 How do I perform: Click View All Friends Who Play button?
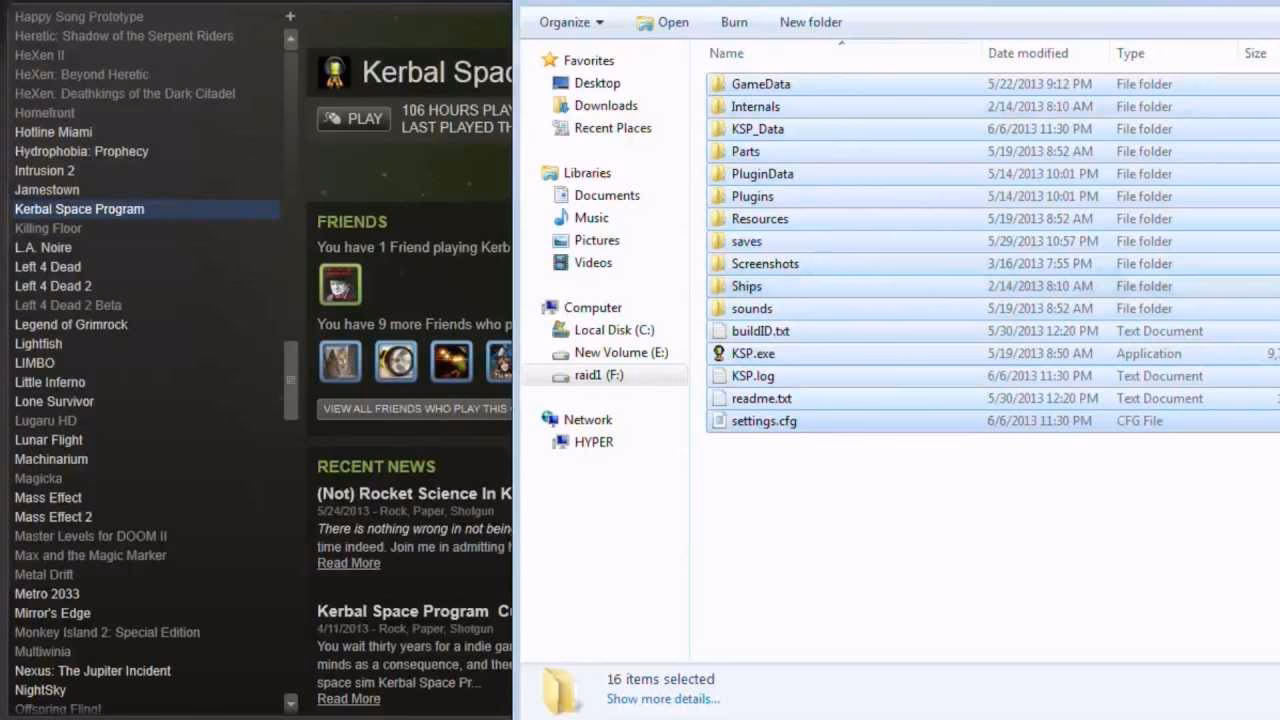click(x=415, y=408)
